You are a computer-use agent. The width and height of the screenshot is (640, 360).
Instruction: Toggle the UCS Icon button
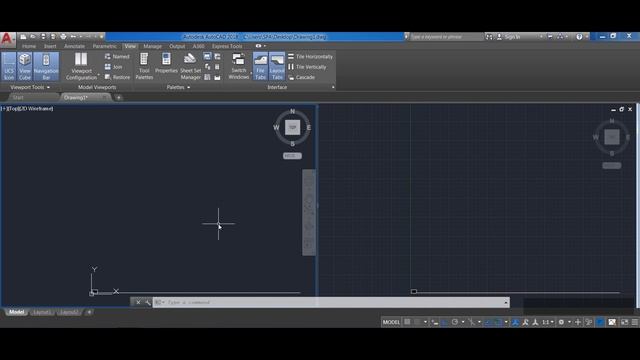[9, 66]
